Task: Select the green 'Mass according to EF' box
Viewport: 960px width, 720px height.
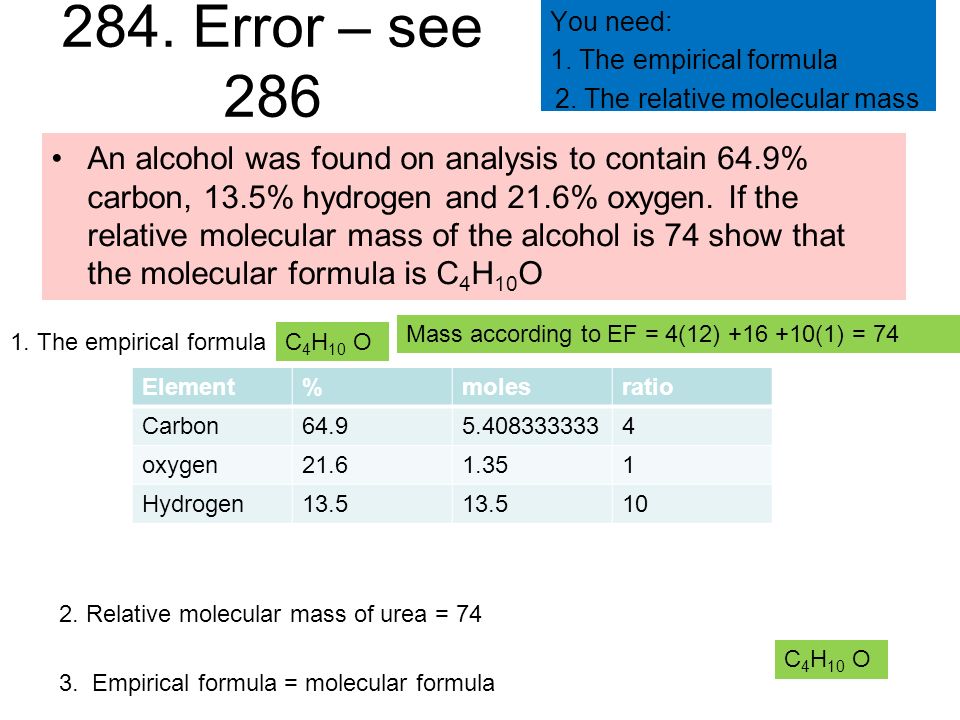Action: [x=678, y=334]
